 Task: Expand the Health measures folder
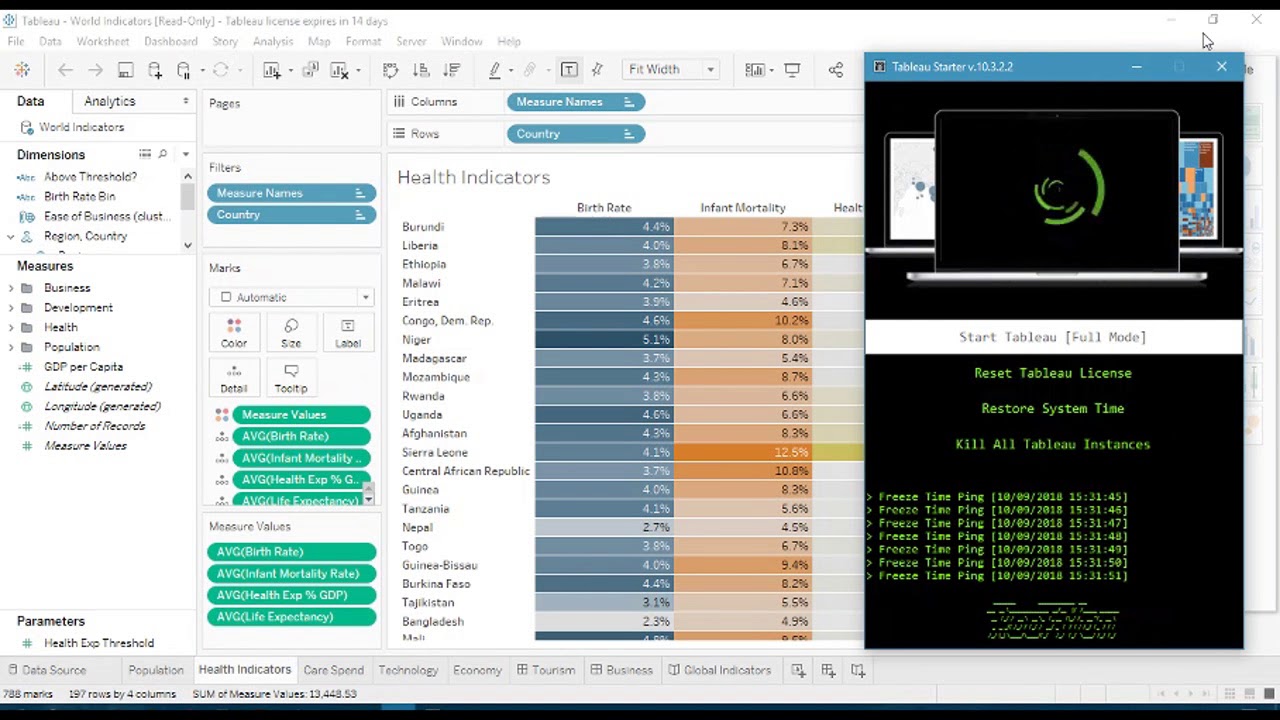click(x=11, y=327)
